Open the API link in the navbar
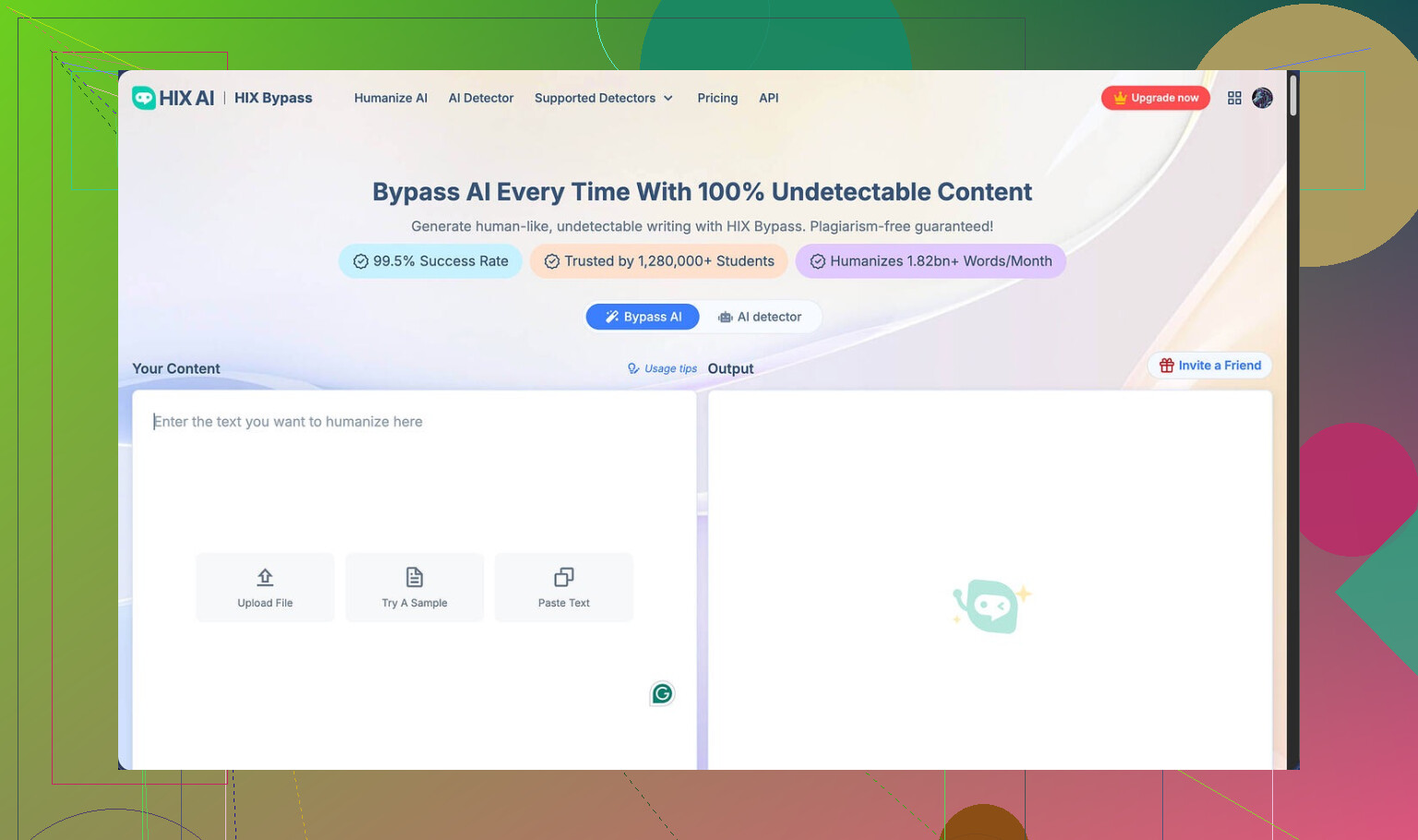The height and width of the screenshot is (840, 1418). [x=768, y=98]
